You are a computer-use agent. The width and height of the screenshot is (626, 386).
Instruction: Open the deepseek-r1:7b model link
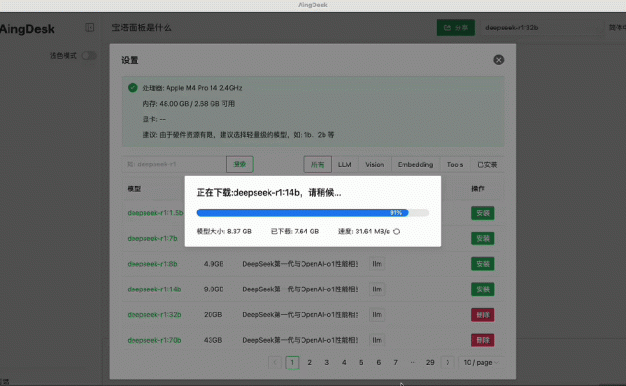(x=152, y=238)
